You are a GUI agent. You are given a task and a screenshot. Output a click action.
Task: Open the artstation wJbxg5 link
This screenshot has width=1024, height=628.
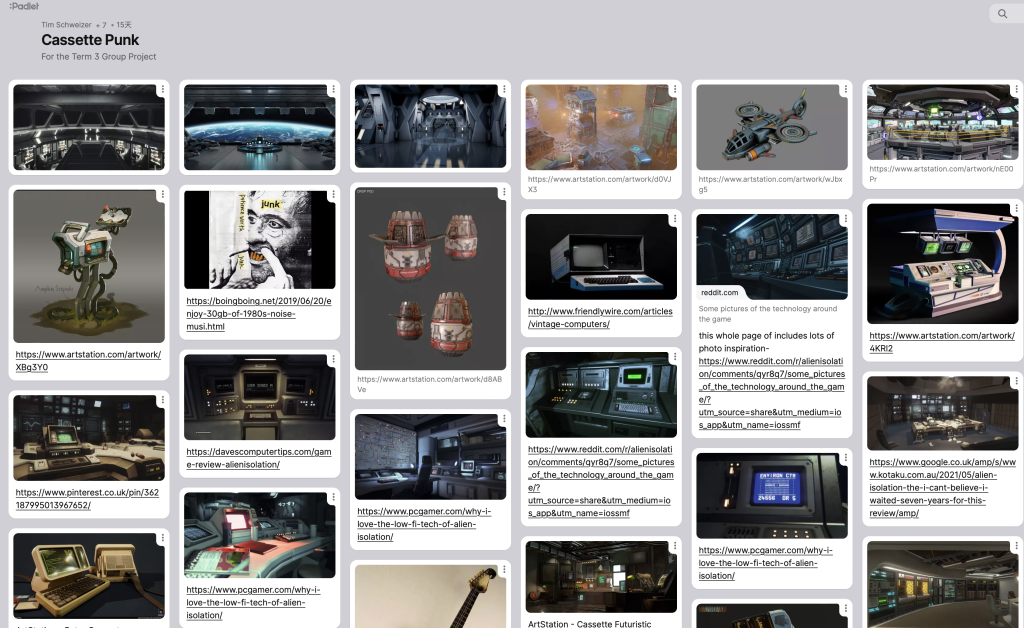[x=771, y=184]
